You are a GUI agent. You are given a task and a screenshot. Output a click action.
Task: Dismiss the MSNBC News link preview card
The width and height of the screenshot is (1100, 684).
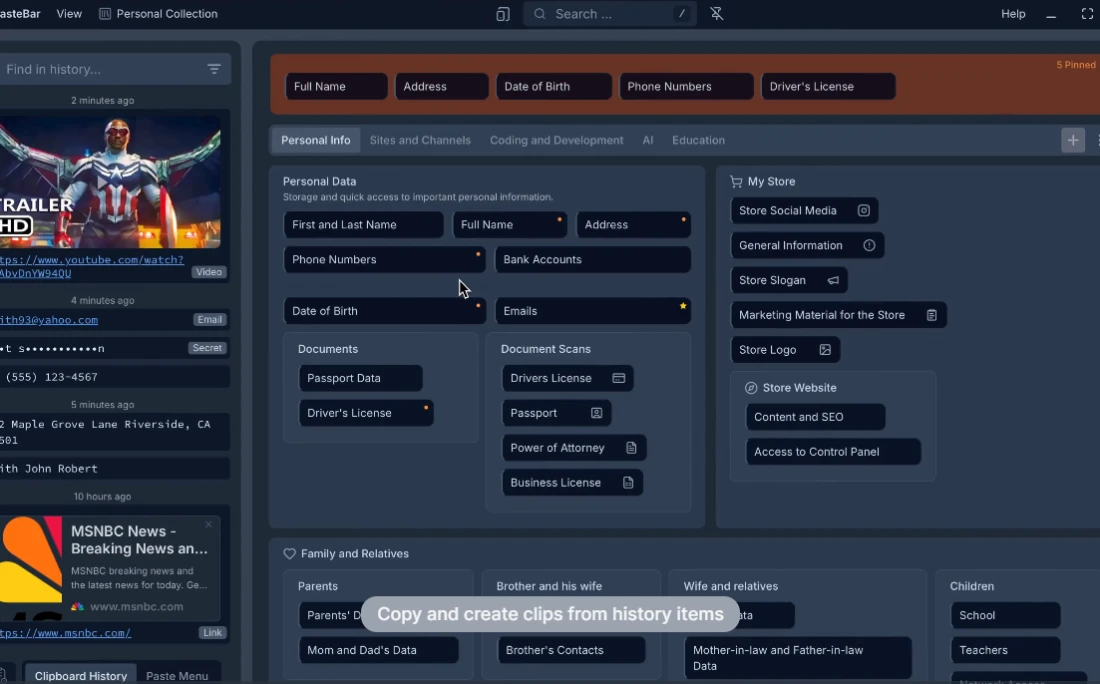(208, 525)
